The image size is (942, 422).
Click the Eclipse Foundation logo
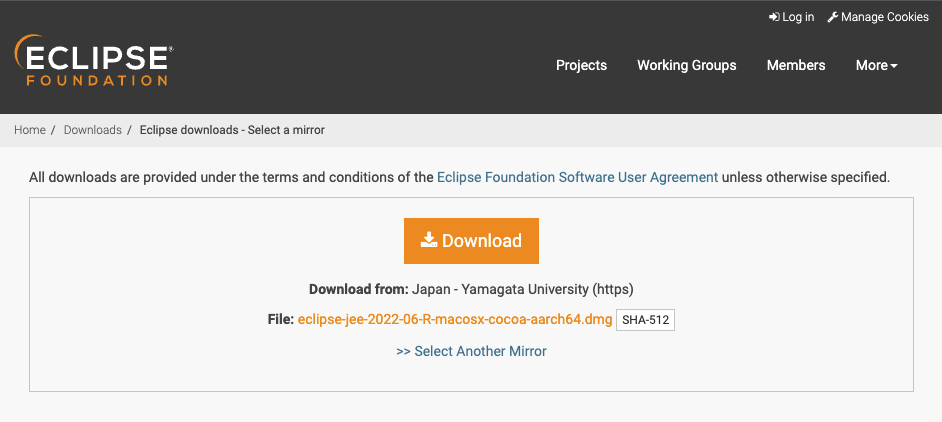click(x=93, y=60)
